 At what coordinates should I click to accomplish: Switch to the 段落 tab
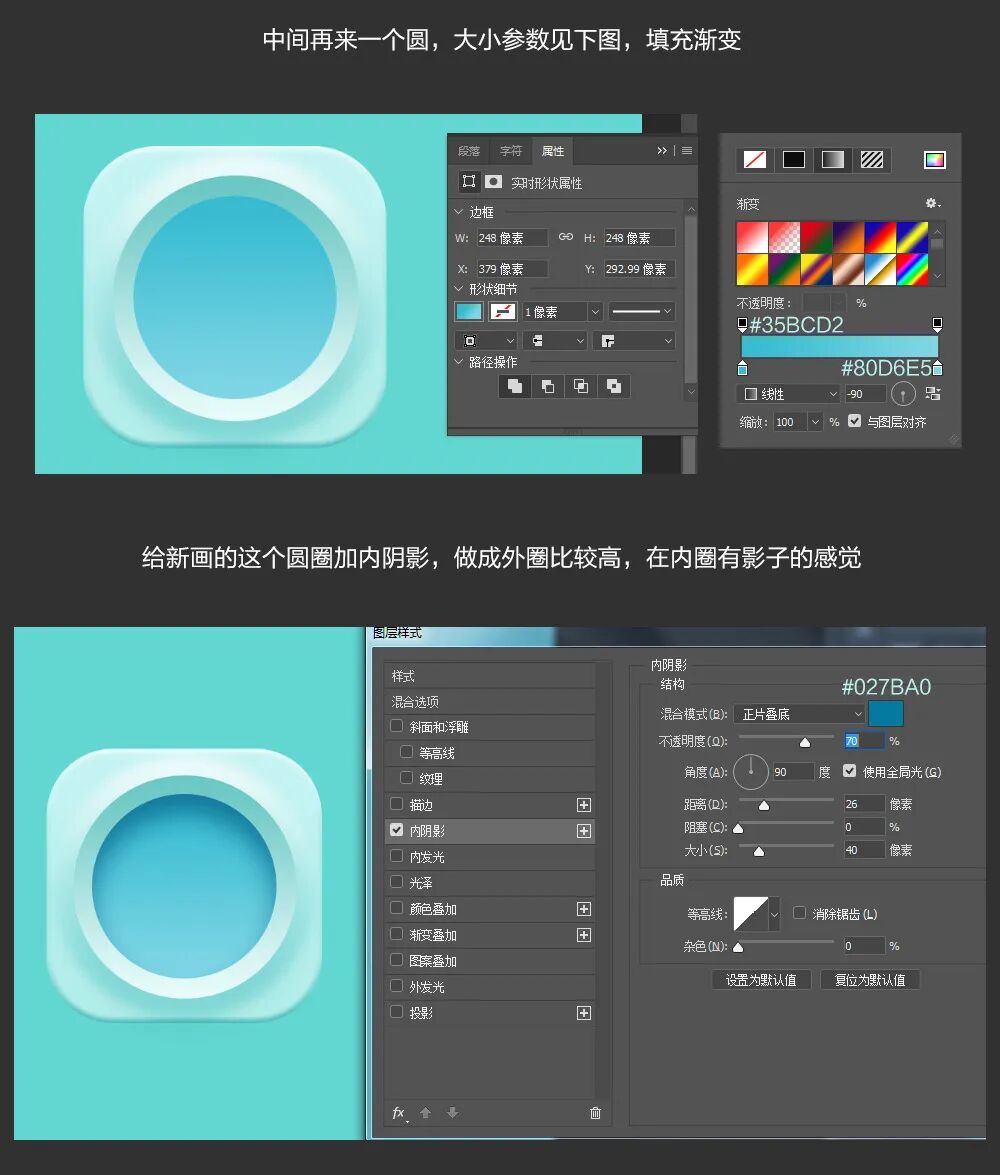tap(469, 151)
